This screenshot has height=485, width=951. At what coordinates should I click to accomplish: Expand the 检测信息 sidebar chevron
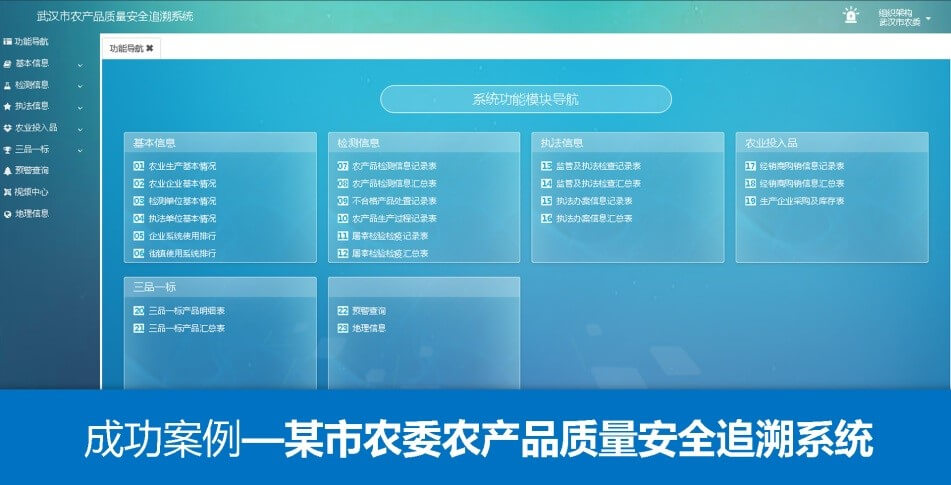point(80,85)
